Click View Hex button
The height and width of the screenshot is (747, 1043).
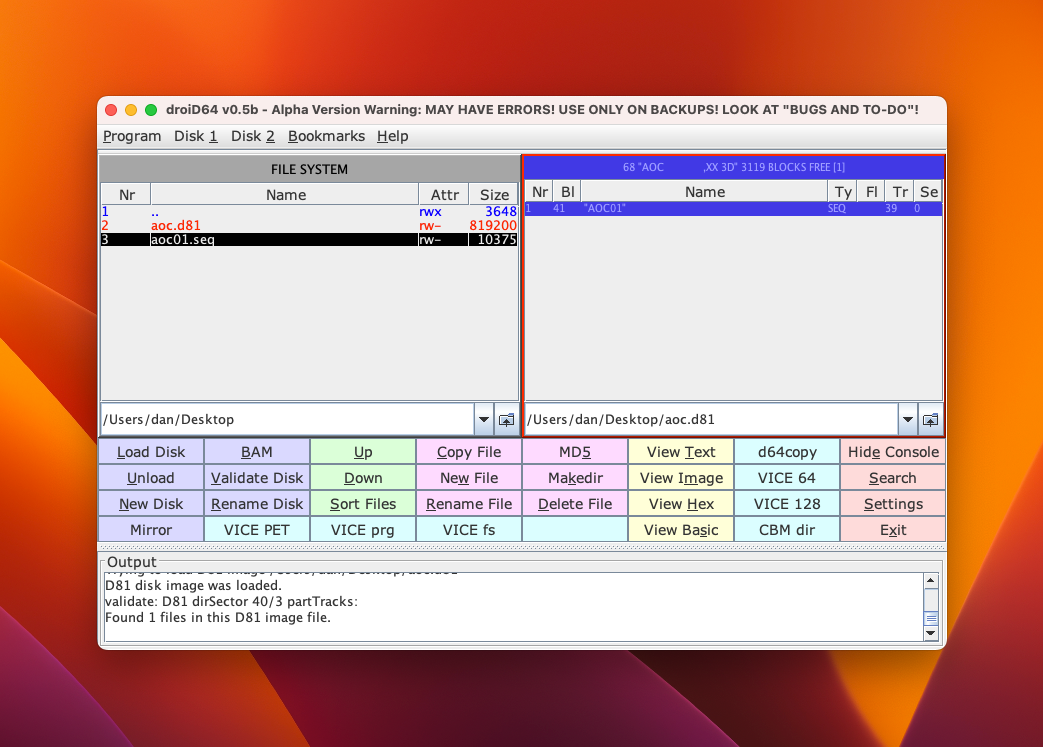681,504
